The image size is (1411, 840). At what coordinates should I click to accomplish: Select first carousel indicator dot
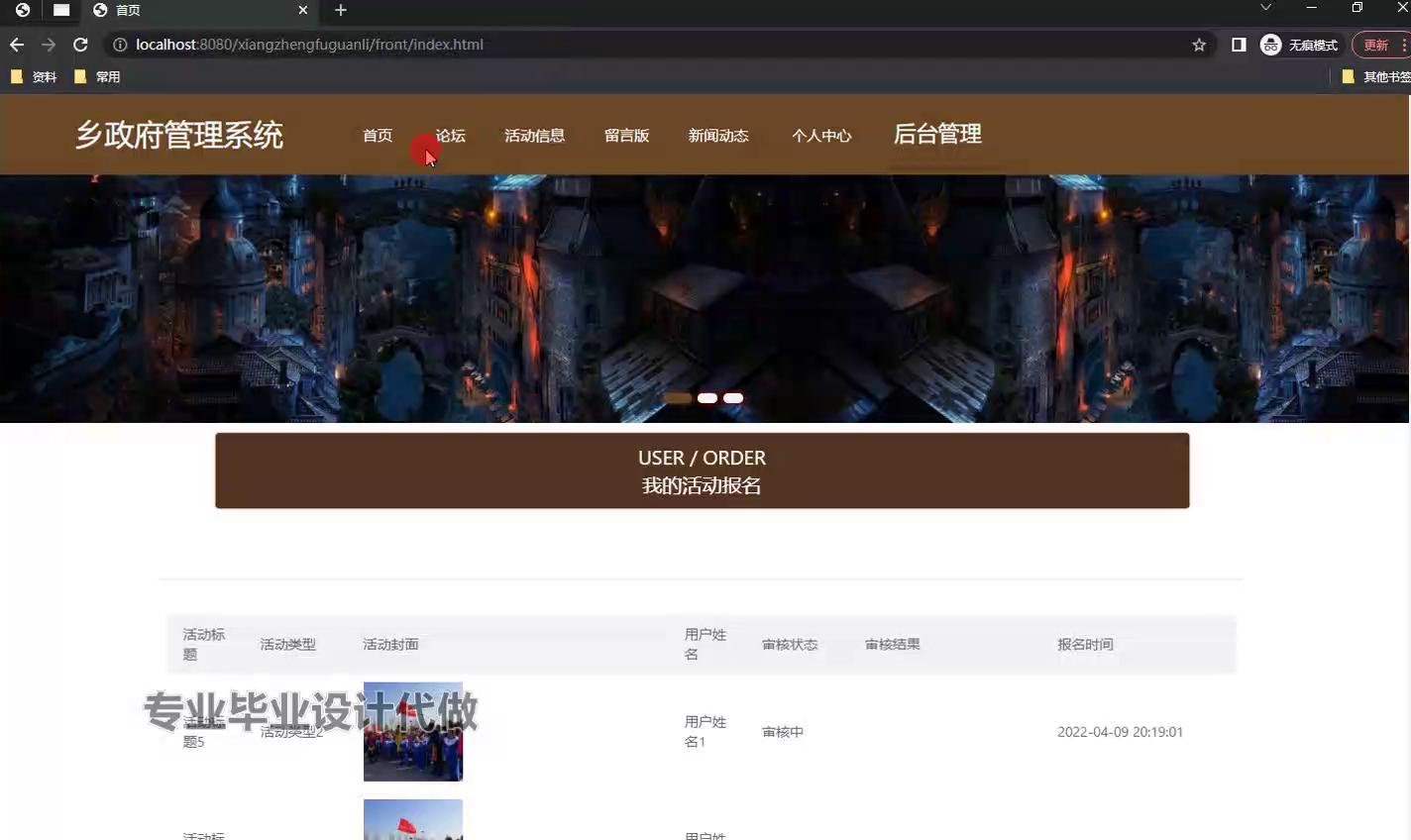[x=678, y=398]
